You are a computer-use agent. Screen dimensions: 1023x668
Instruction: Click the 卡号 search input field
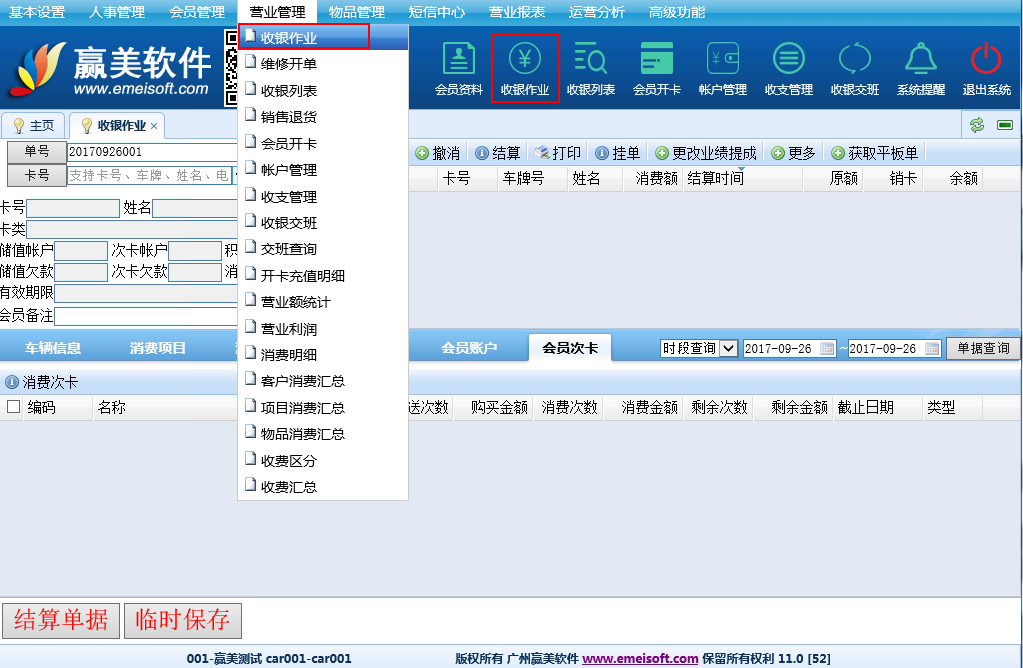point(148,175)
